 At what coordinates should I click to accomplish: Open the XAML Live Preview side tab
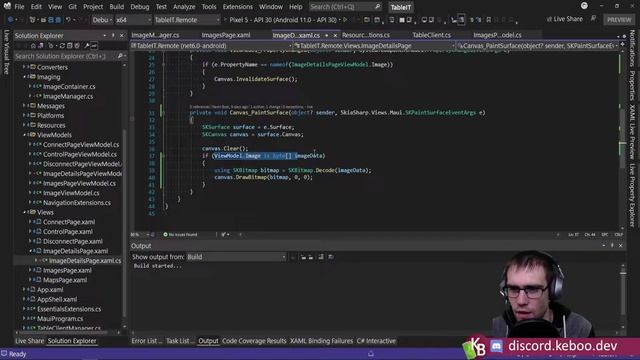pyautogui.click(x=632, y=132)
